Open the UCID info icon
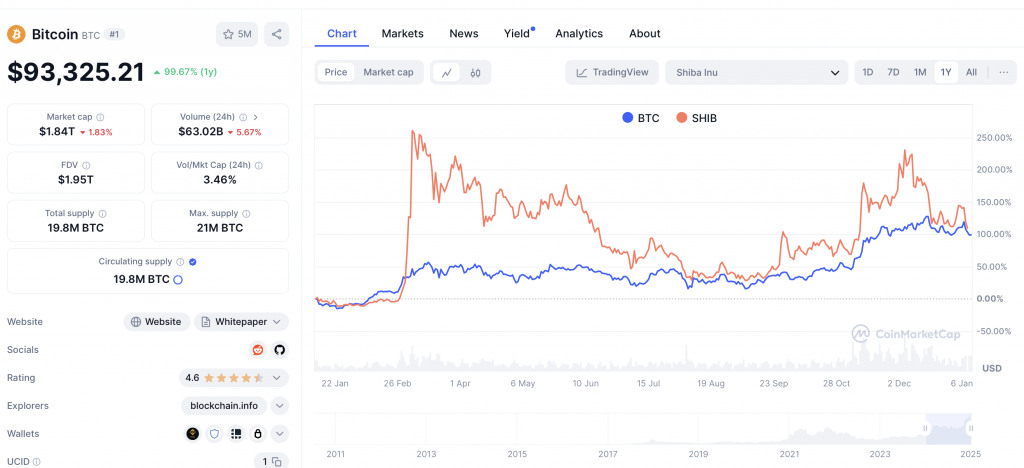 click(x=36, y=461)
